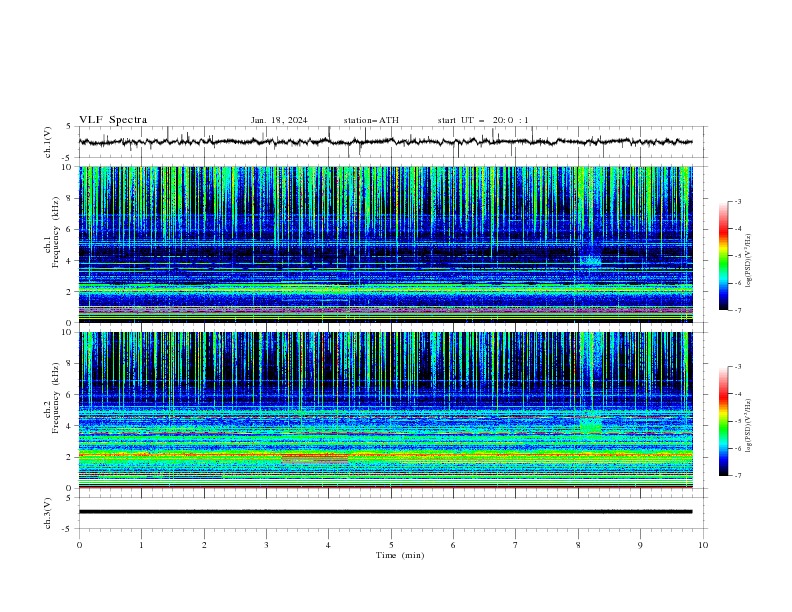This screenshot has height=612, width=792.
Task: Click time axis tick label "9"
Action: 640,545
